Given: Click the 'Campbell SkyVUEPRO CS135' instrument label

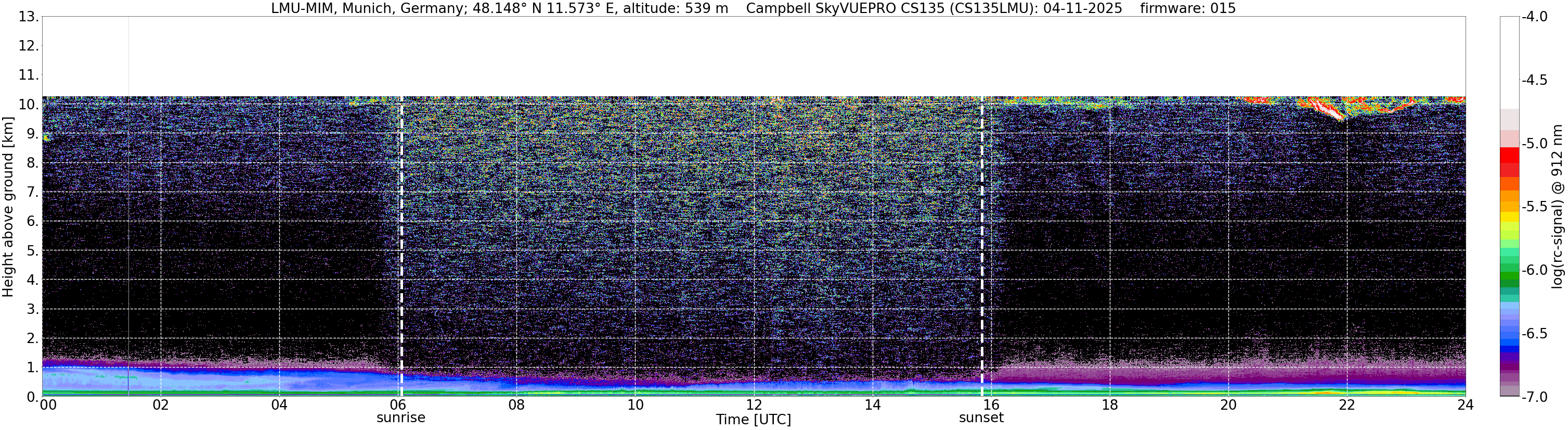Looking at the screenshot, I should pos(846,8).
